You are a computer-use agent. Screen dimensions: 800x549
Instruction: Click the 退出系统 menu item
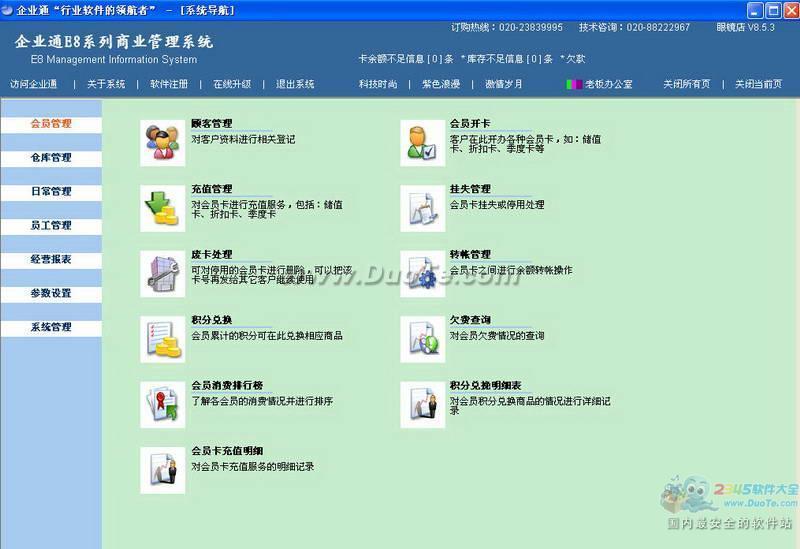(295, 84)
